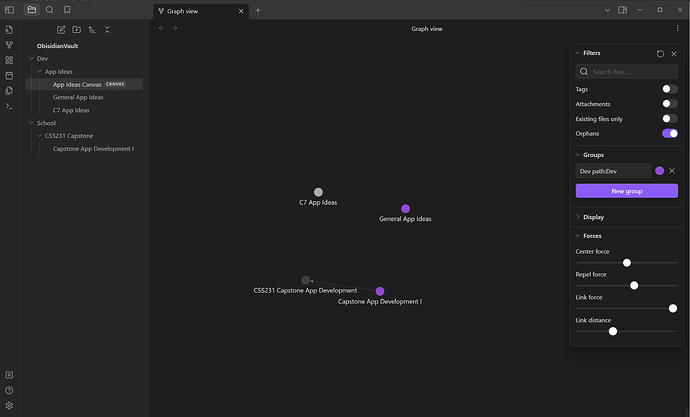The width and height of the screenshot is (690, 417).
Task: Click the purple Dev group color swatch
Action: (x=659, y=171)
